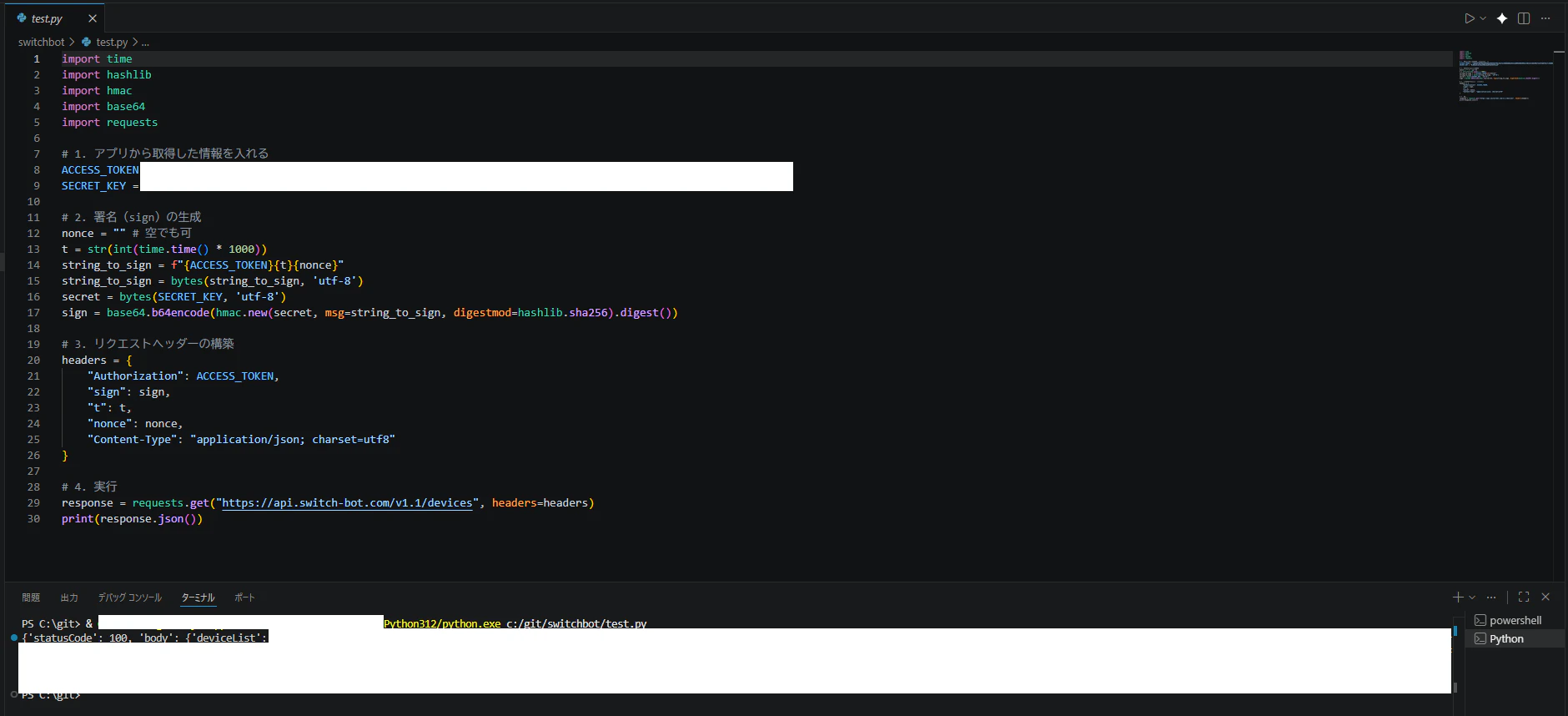The width and height of the screenshot is (1568, 716).
Task: Click the '"t": t,' header line
Action: (109, 408)
